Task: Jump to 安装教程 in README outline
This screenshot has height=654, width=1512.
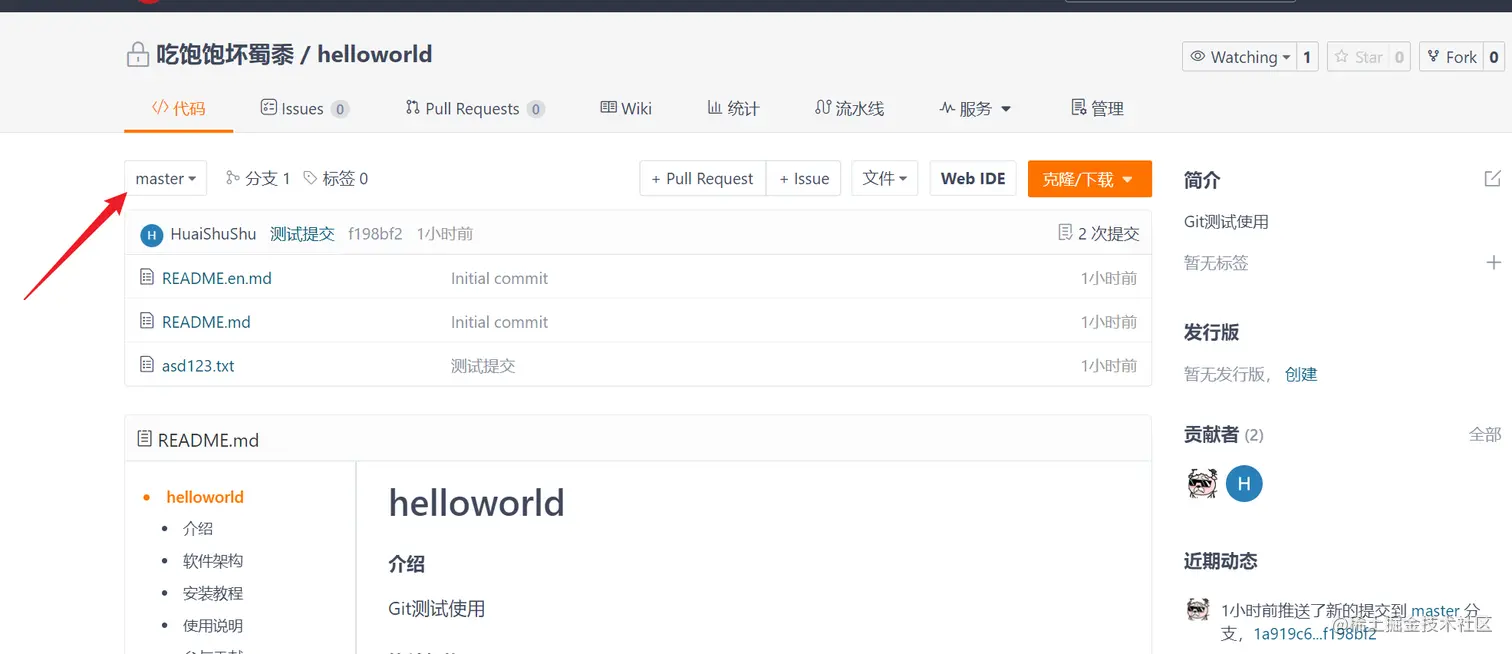Action: (213, 593)
